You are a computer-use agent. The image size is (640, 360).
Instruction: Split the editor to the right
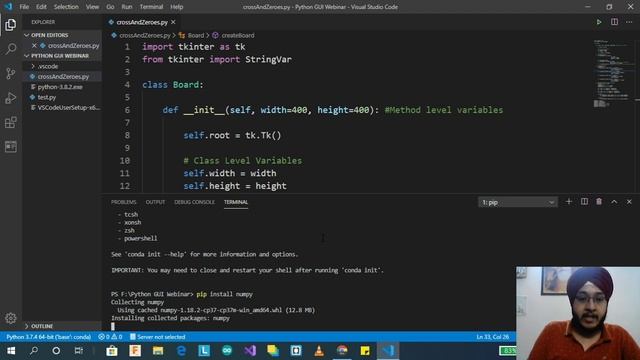coord(614,22)
